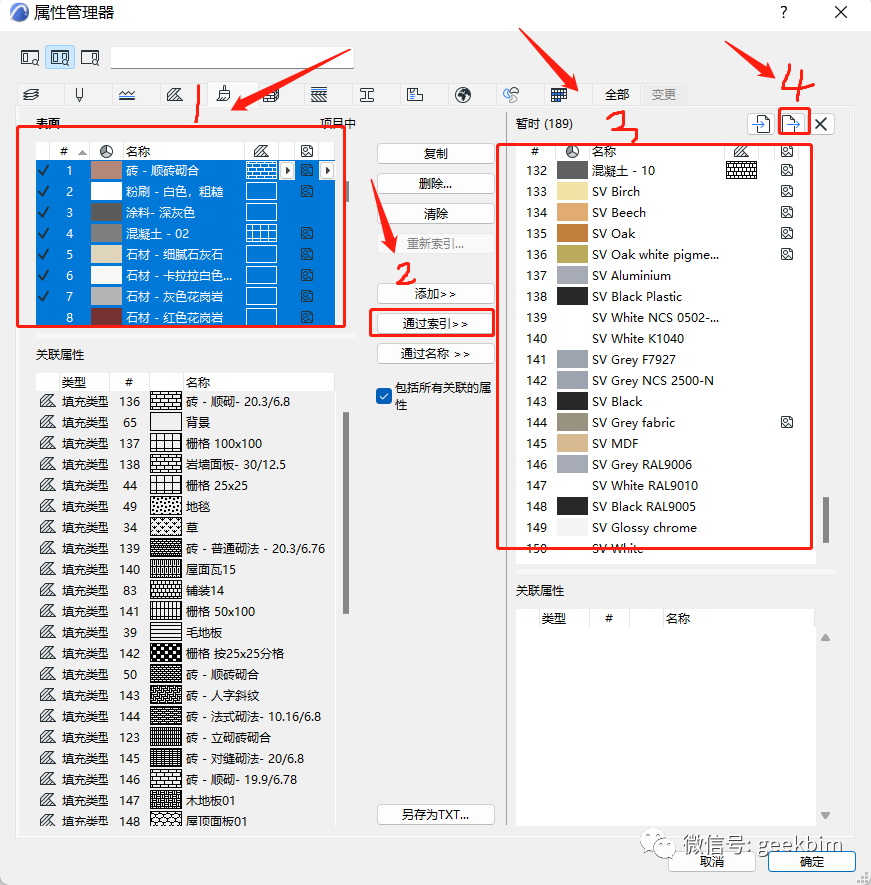Open the Fills attribute tab

(x=174, y=95)
